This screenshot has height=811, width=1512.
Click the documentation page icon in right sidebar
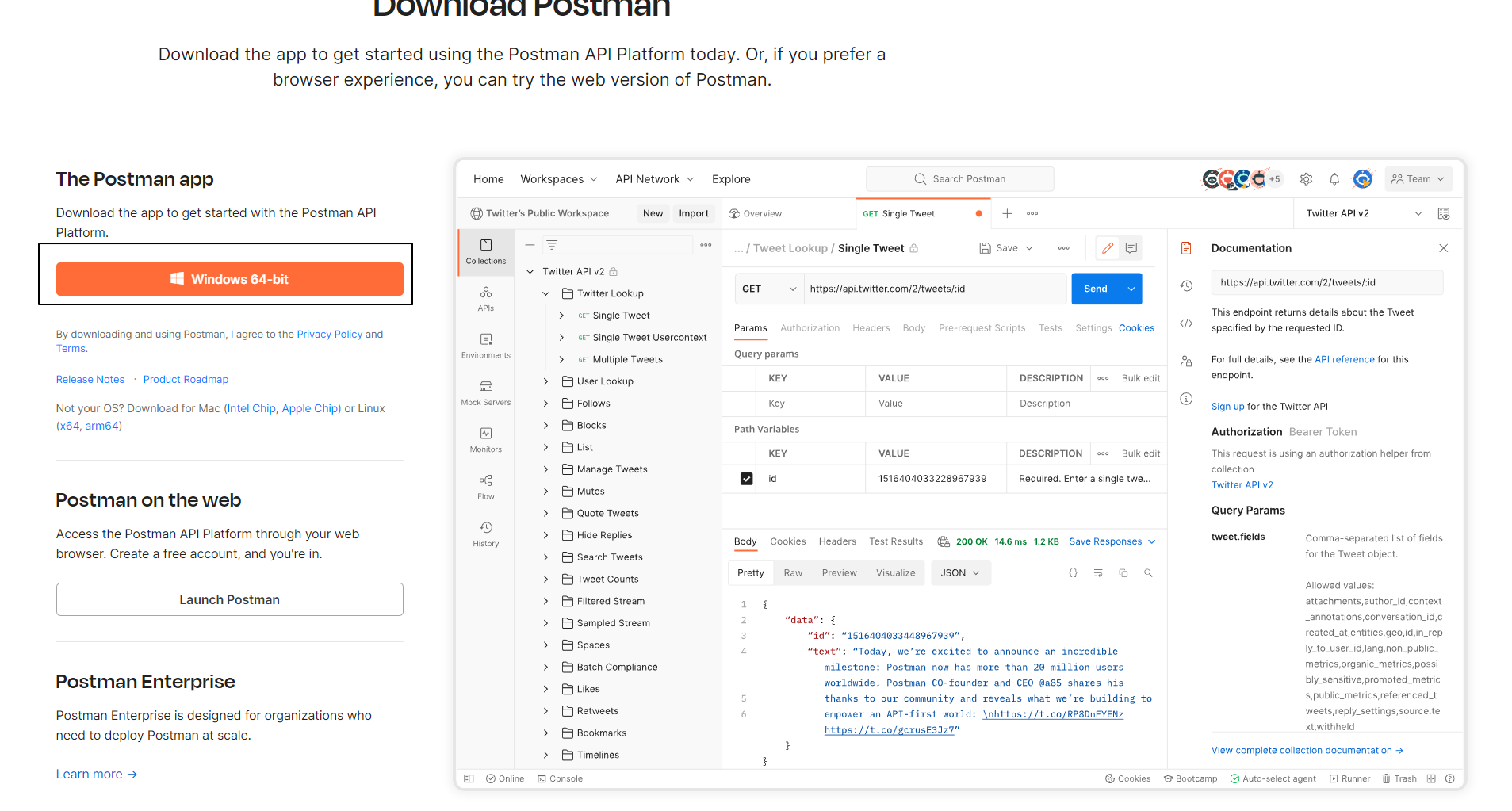(x=1186, y=248)
